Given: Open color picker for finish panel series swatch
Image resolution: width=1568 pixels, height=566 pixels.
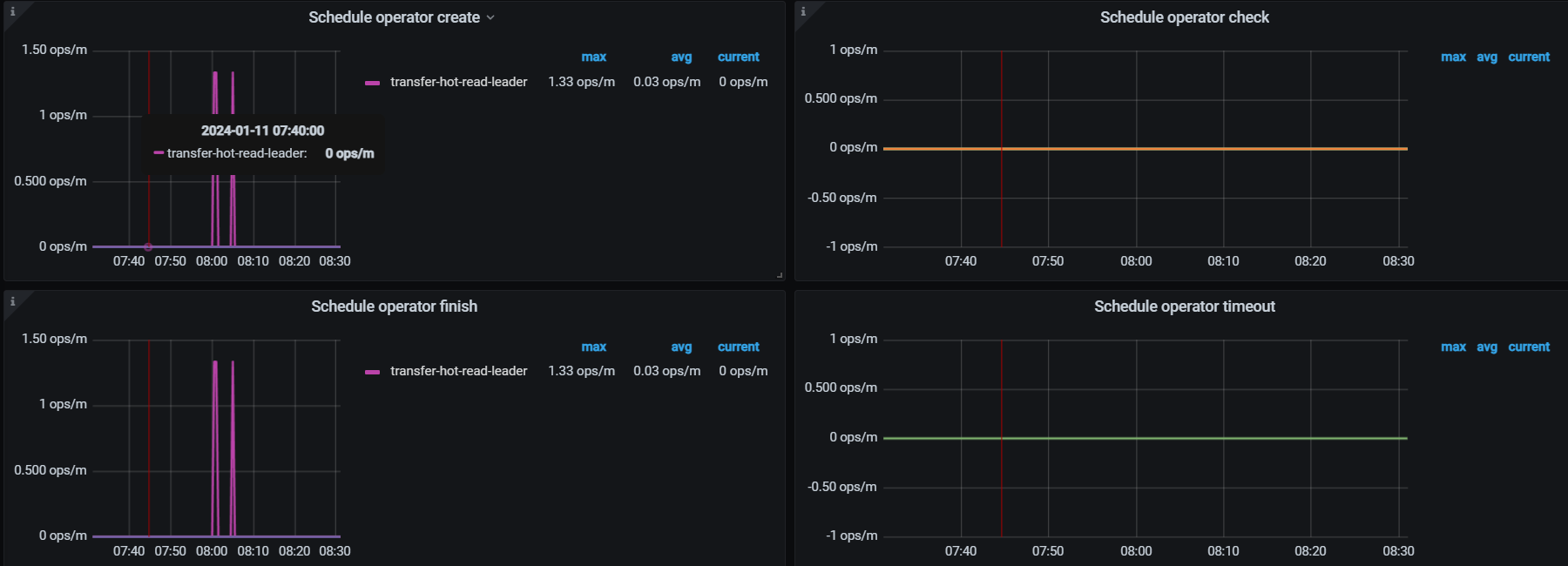Looking at the screenshot, I should point(372,372).
